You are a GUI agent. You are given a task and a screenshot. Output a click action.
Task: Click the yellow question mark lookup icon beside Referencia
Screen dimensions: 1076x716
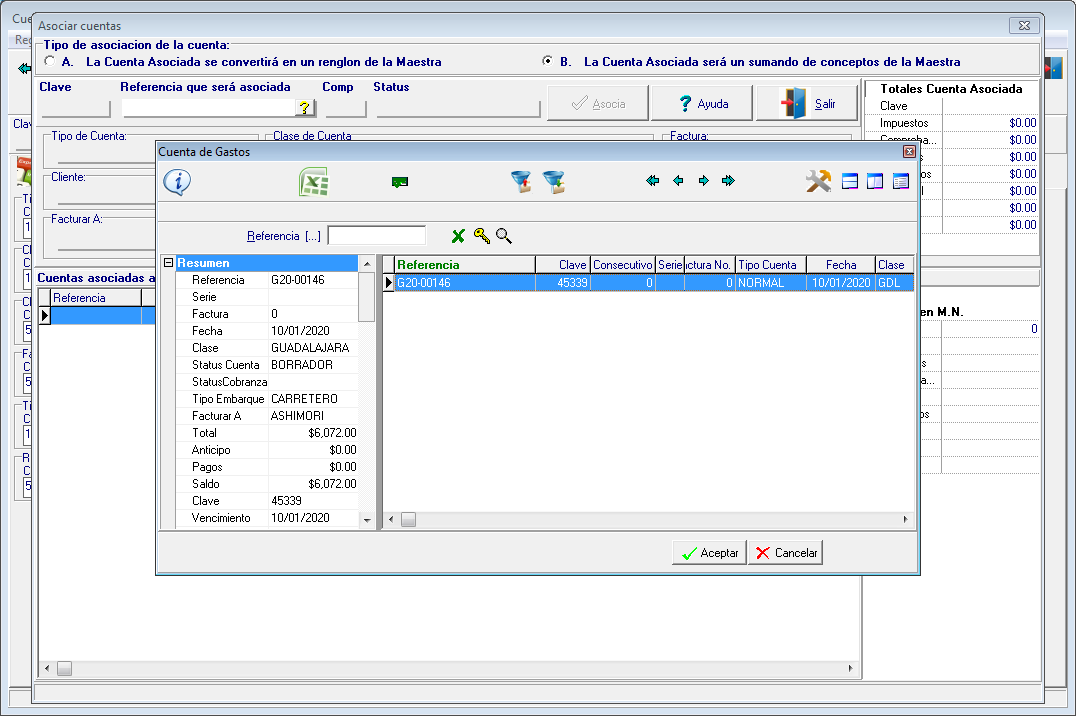click(x=305, y=108)
